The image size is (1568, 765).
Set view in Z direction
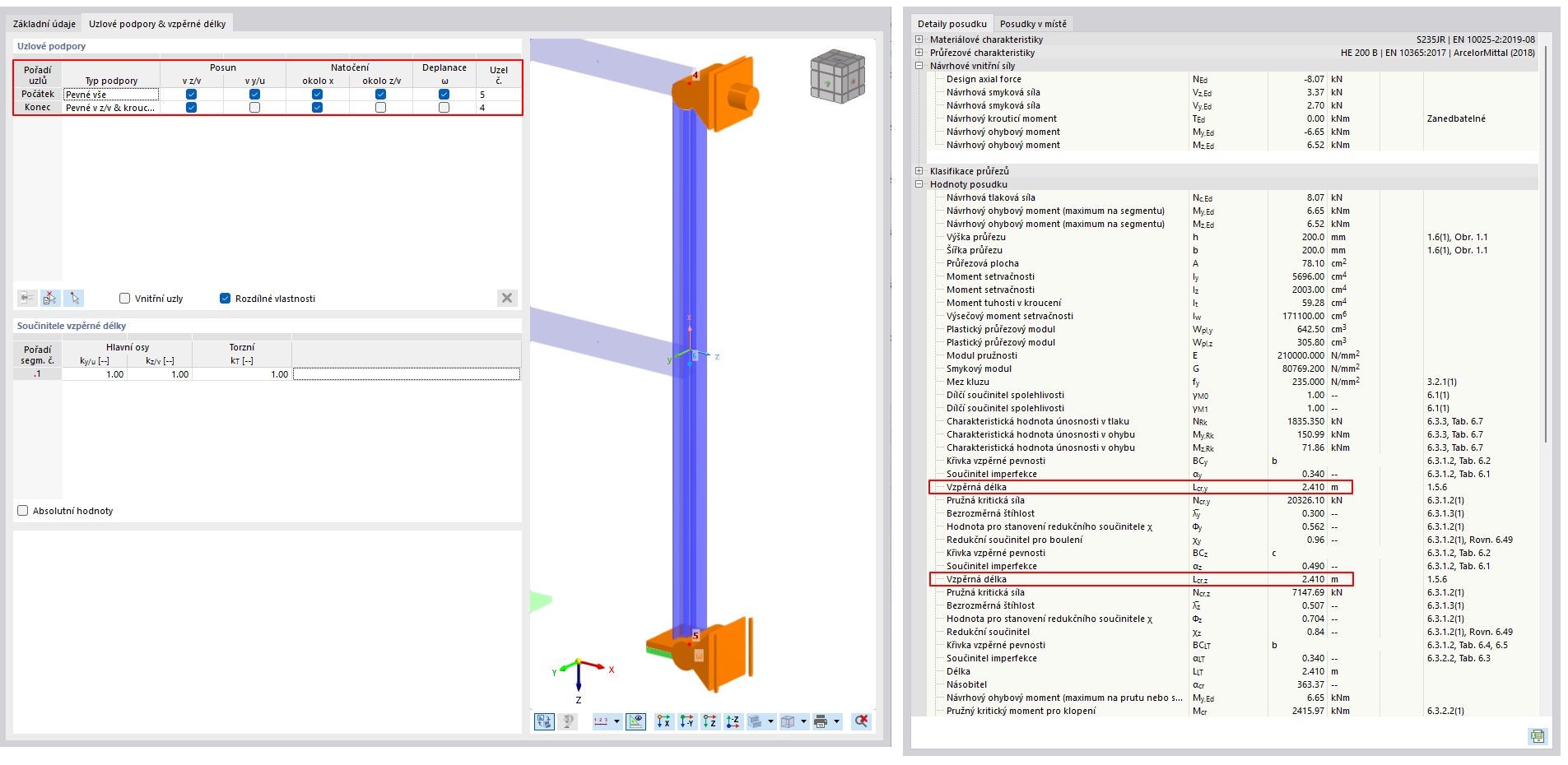point(710,721)
